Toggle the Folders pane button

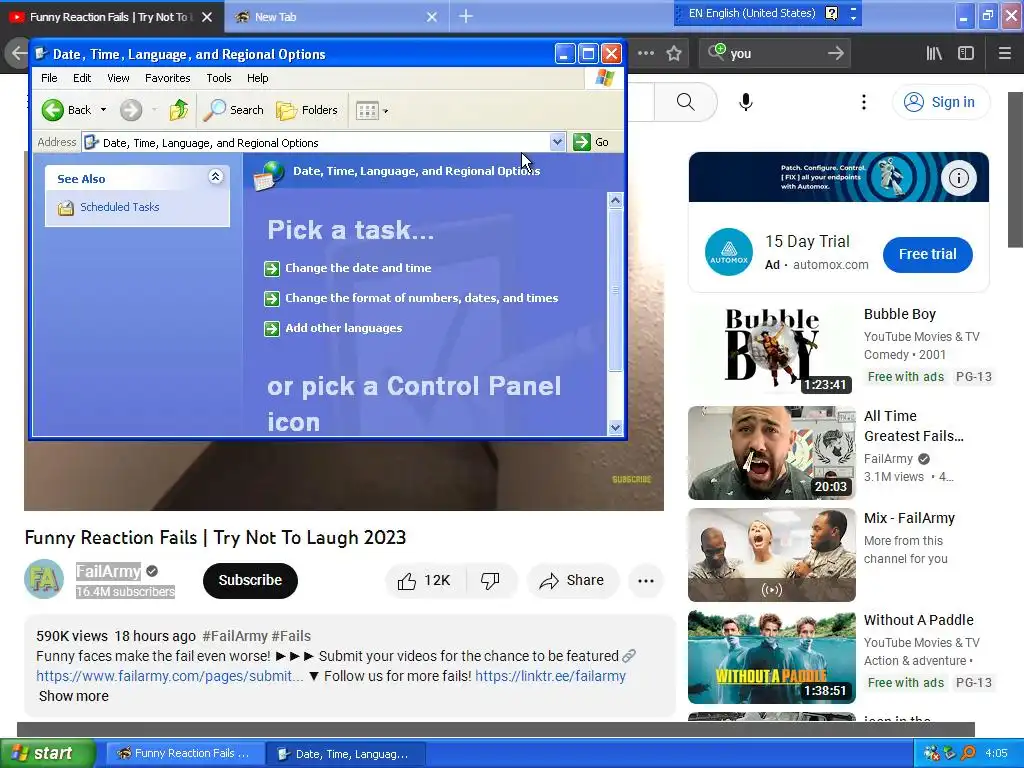point(306,110)
